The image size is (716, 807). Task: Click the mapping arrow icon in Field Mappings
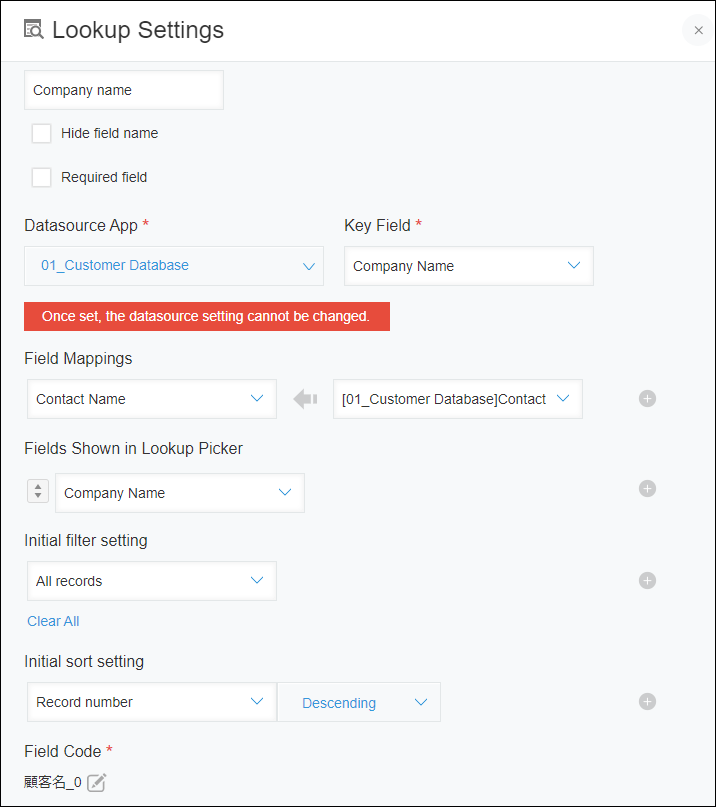coord(305,398)
